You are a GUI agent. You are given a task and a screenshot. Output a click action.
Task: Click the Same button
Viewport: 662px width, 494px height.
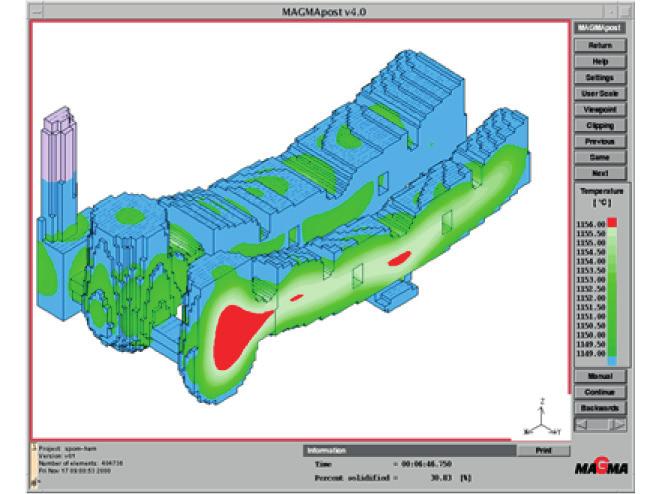[600, 157]
